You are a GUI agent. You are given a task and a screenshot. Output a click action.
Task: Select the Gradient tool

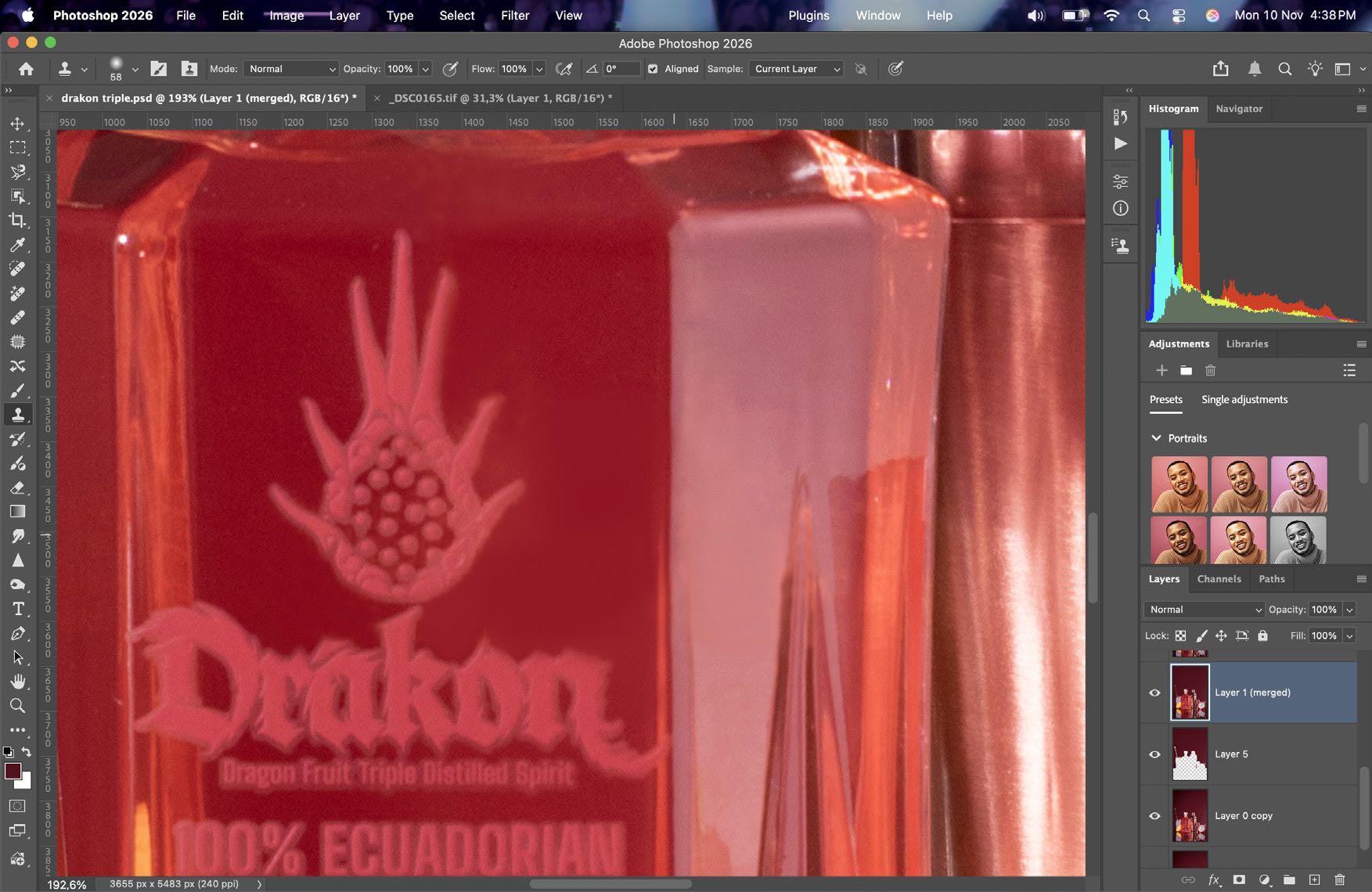pyautogui.click(x=17, y=512)
